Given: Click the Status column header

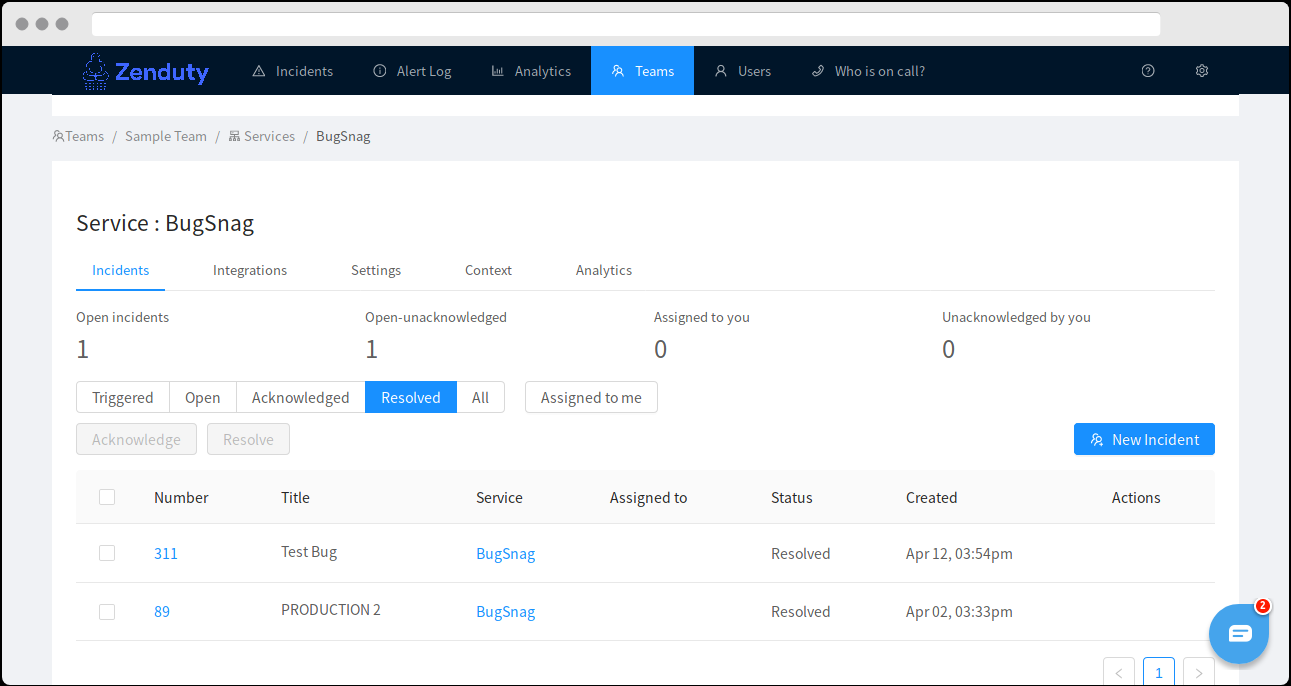Looking at the screenshot, I should (792, 497).
